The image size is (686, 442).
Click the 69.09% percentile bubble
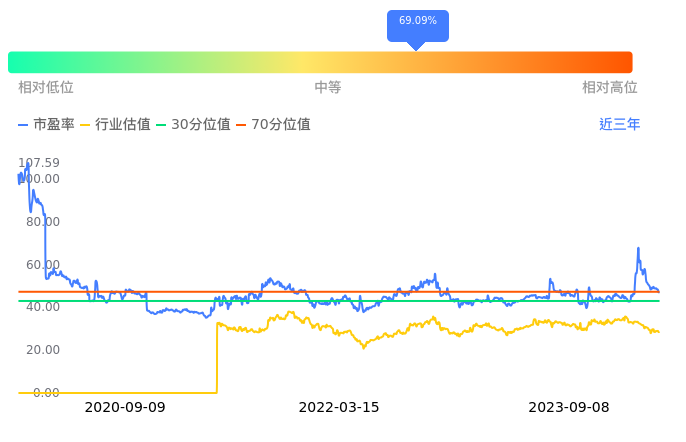(x=417, y=22)
